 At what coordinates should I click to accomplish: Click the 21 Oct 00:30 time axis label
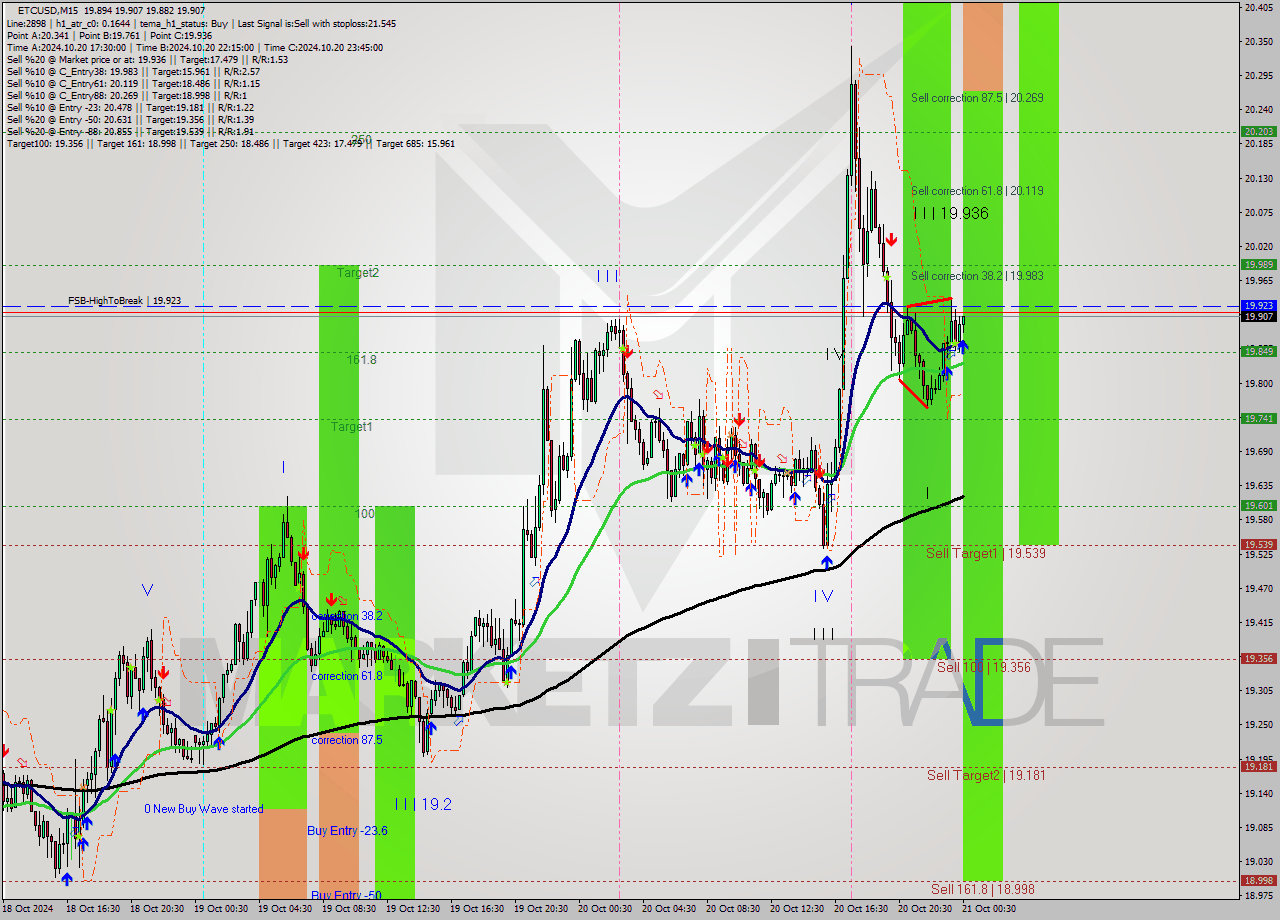[x=989, y=909]
